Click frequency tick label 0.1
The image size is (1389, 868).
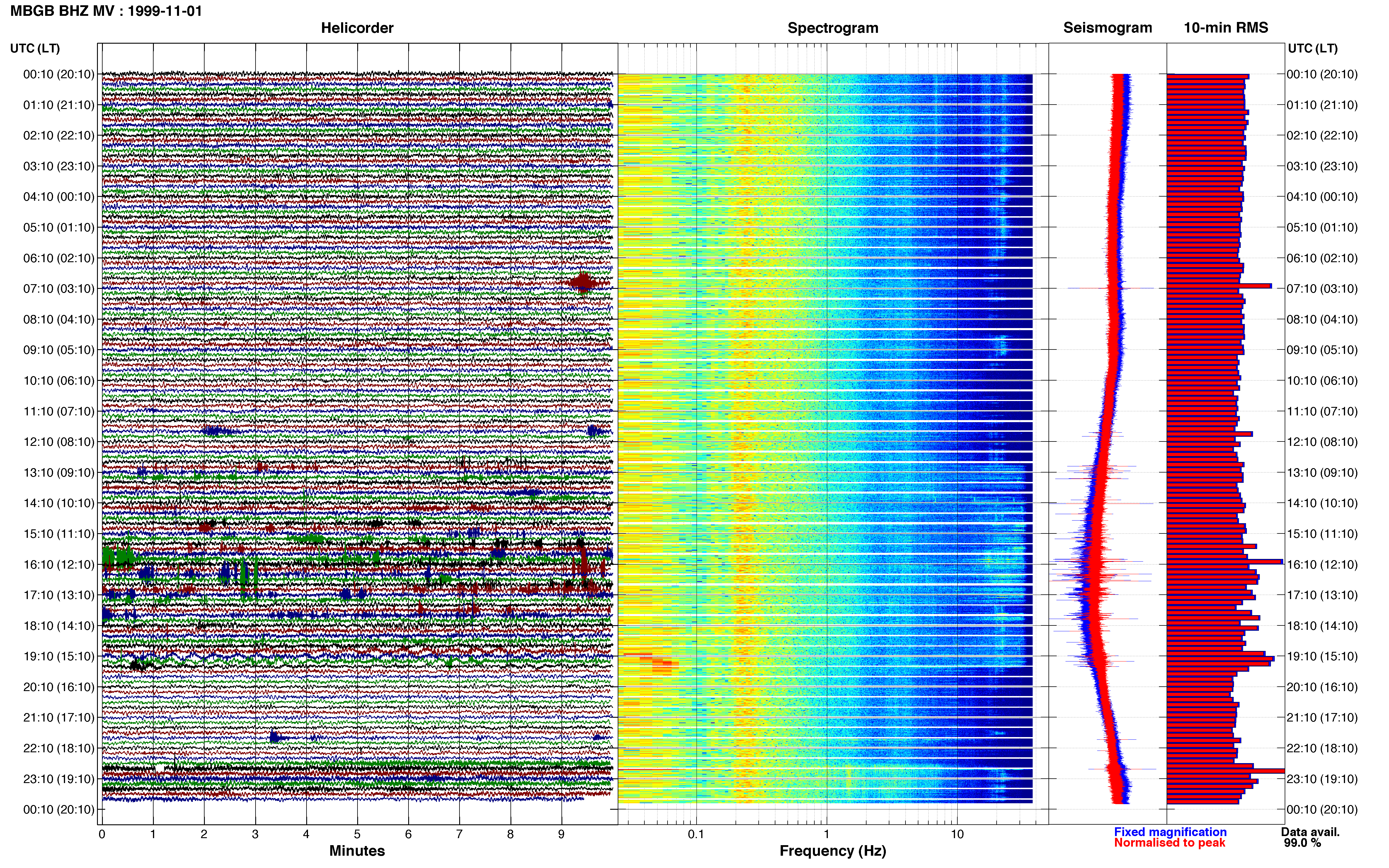pos(696,834)
